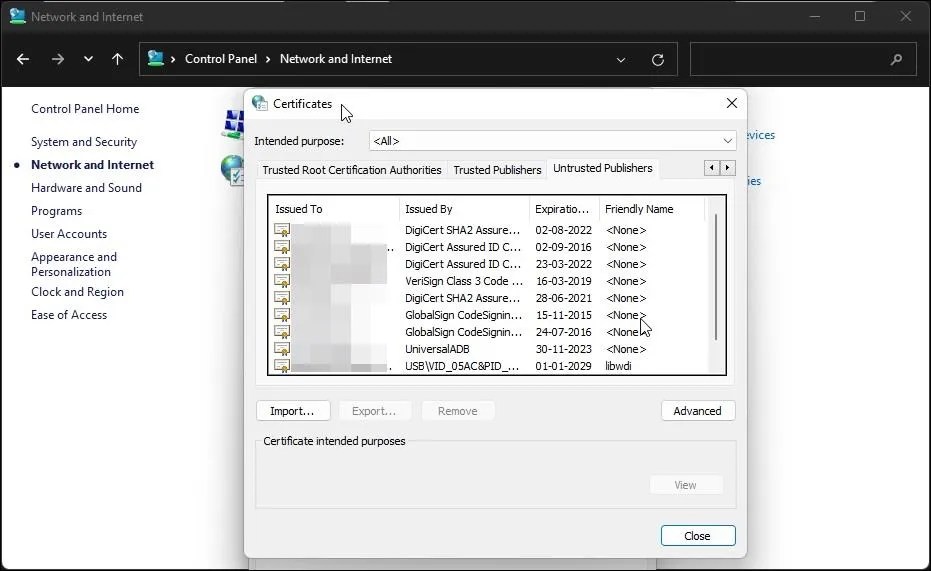Click the search magnifier icon
This screenshot has width=931, height=571.
tap(897, 59)
